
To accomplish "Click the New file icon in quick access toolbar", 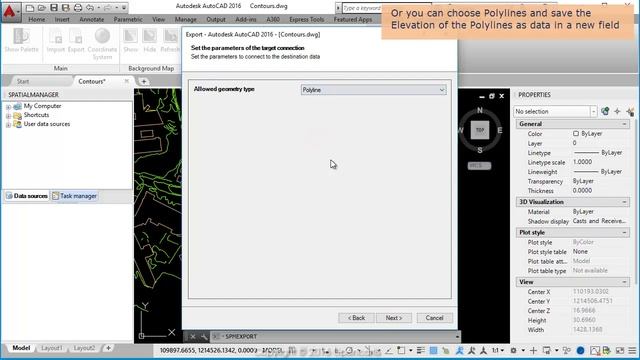I will [30, 8].
